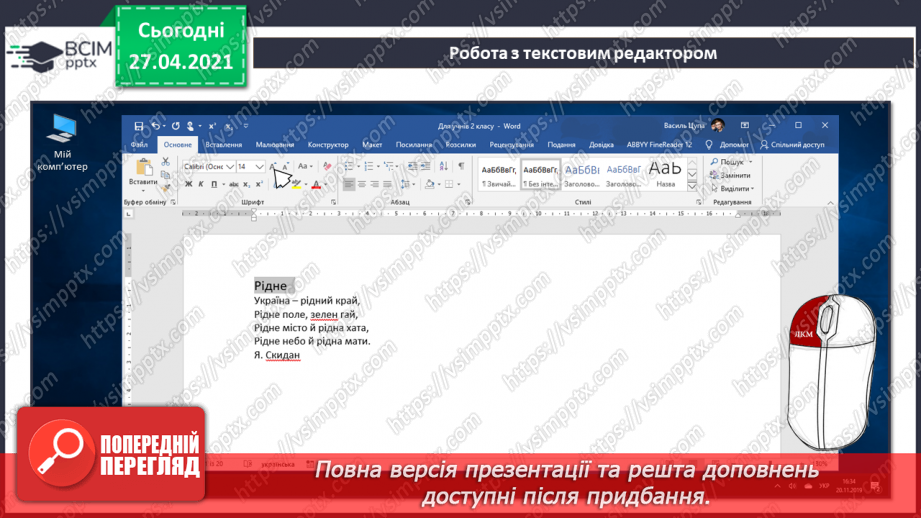
Task: Open Font dialog launcher in Шрифт group
Action: click(334, 202)
